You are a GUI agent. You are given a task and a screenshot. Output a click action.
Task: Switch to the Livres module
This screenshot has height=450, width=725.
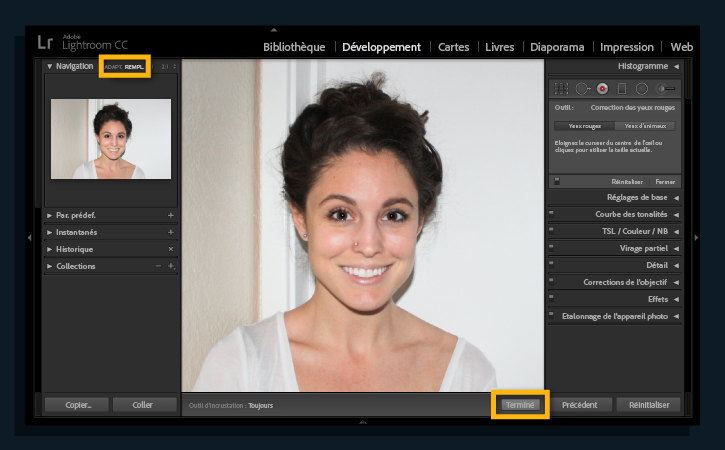point(499,47)
